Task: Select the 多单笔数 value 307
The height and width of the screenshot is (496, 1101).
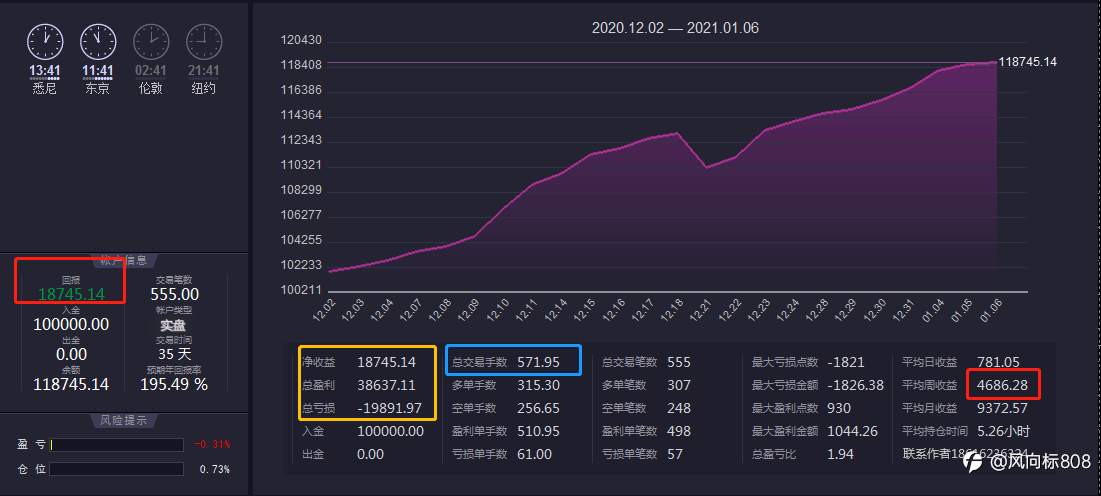Action: (679, 385)
